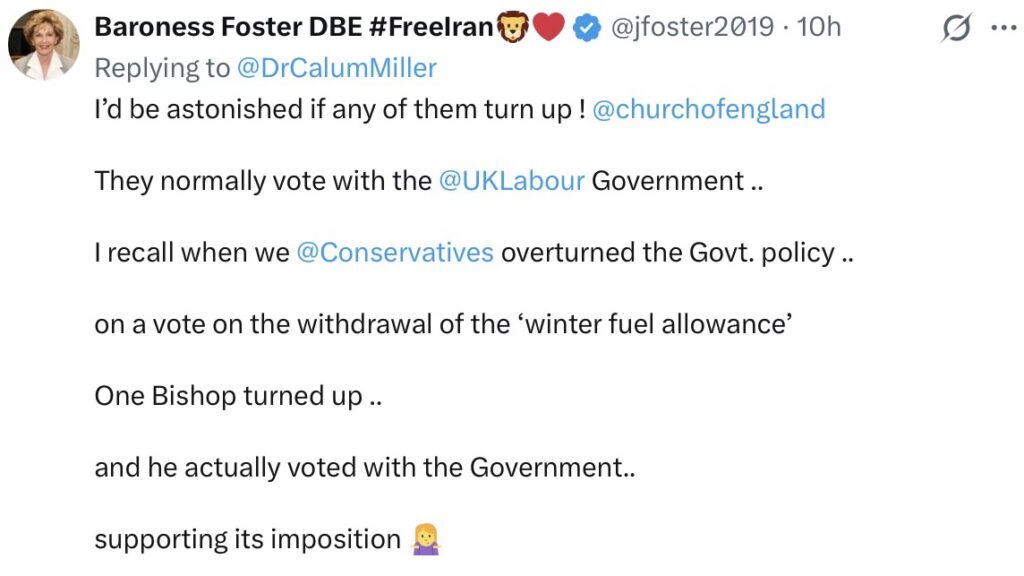Screen dimensions: 1024x576
Task: Open the @churchofengland mention
Action: point(709,109)
